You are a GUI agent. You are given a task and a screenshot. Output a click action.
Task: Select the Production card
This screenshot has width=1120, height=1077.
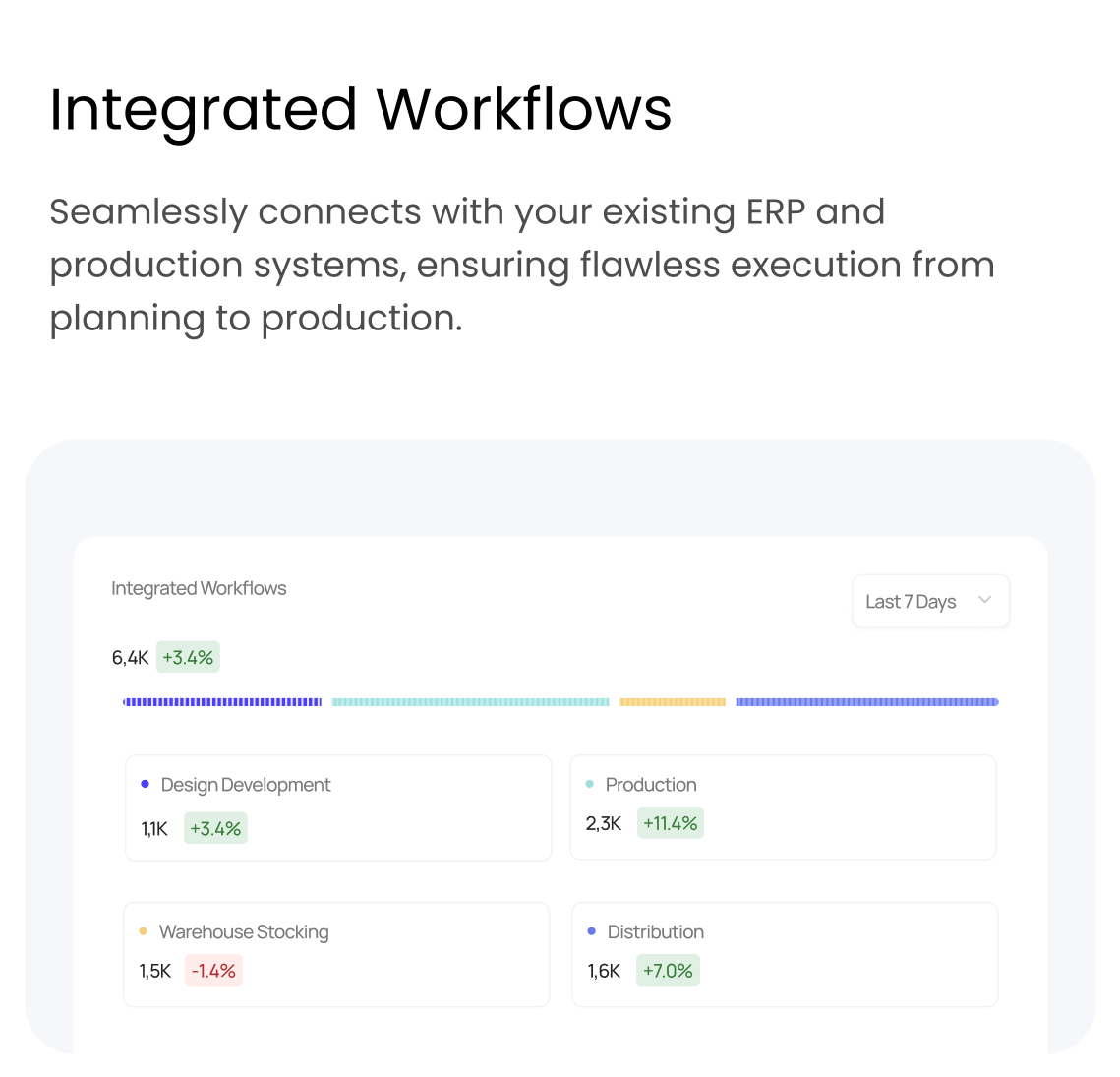[783, 808]
